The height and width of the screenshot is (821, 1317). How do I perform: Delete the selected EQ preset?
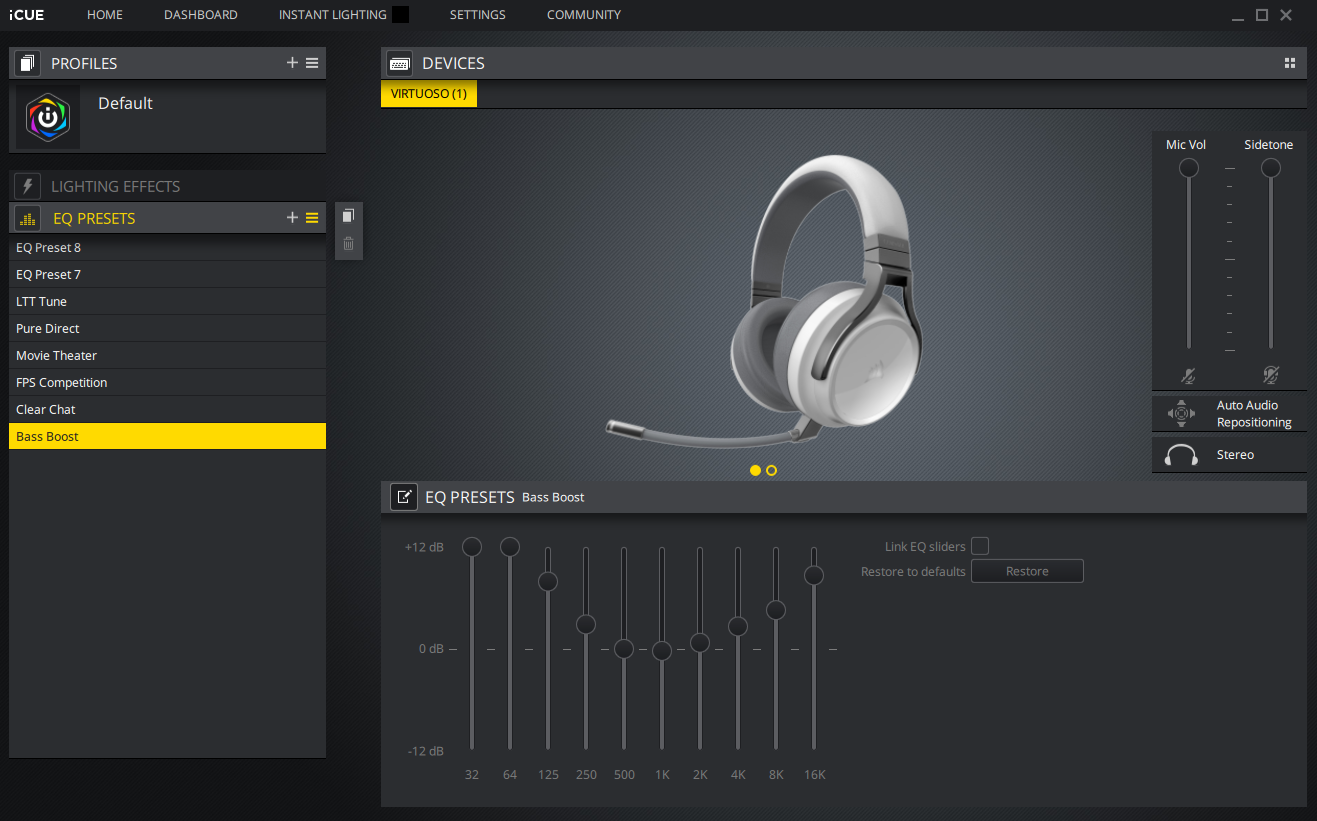click(348, 243)
